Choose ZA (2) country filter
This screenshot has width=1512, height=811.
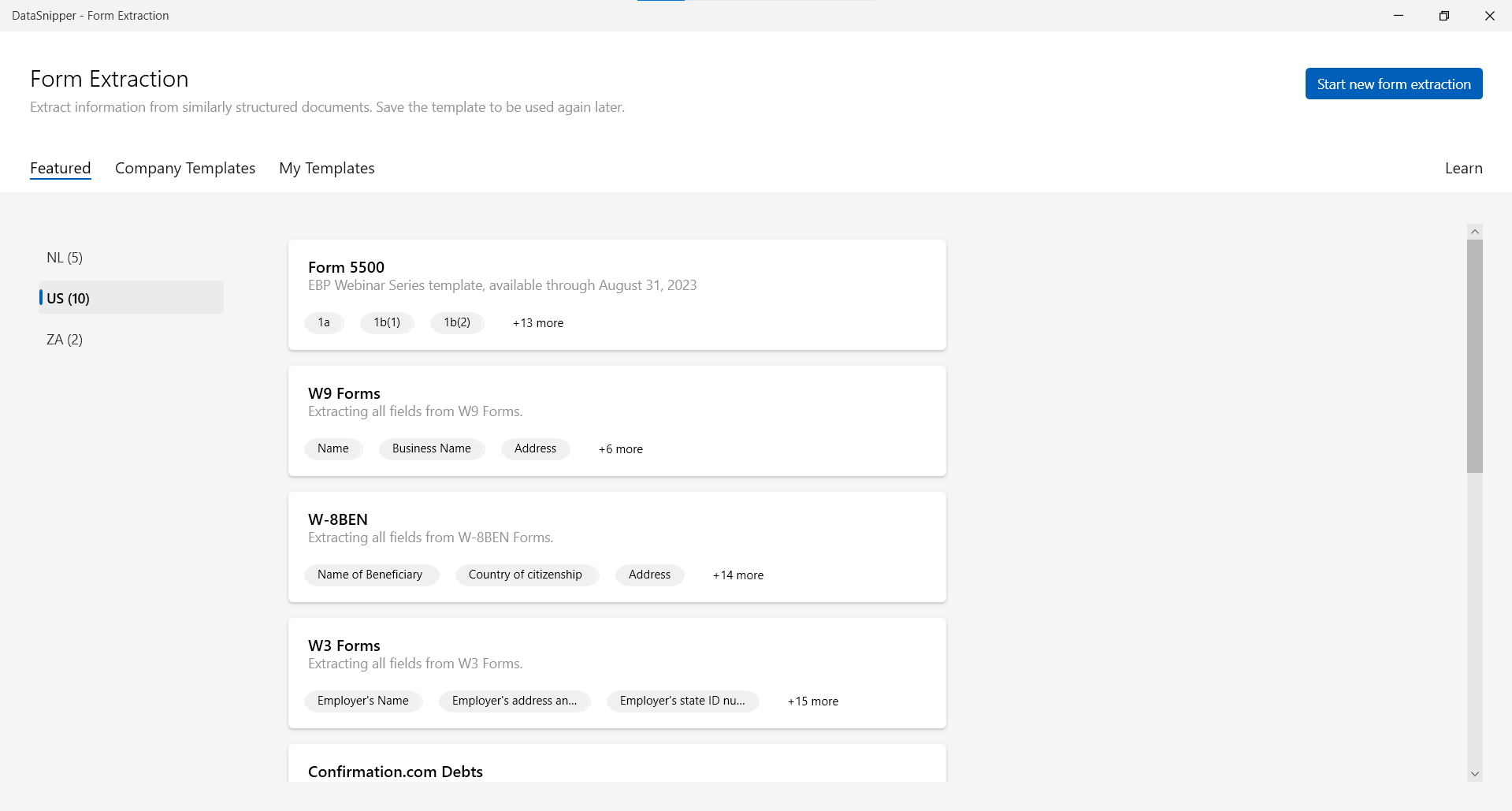click(x=65, y=340)
